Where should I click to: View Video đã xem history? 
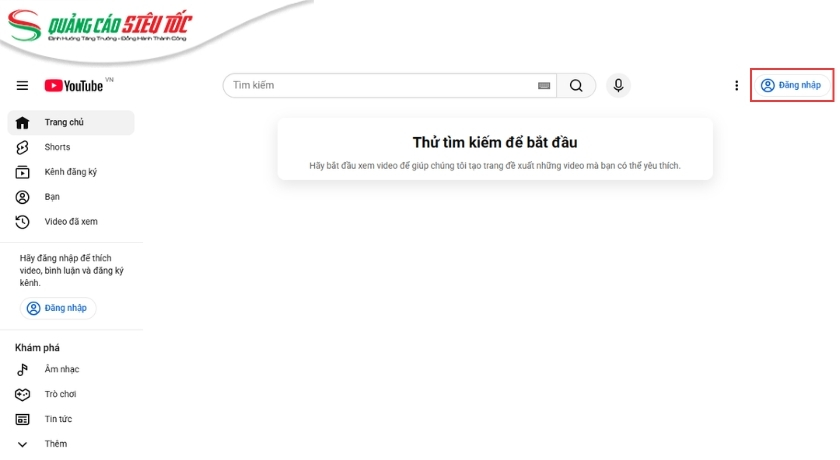point(71,222)
